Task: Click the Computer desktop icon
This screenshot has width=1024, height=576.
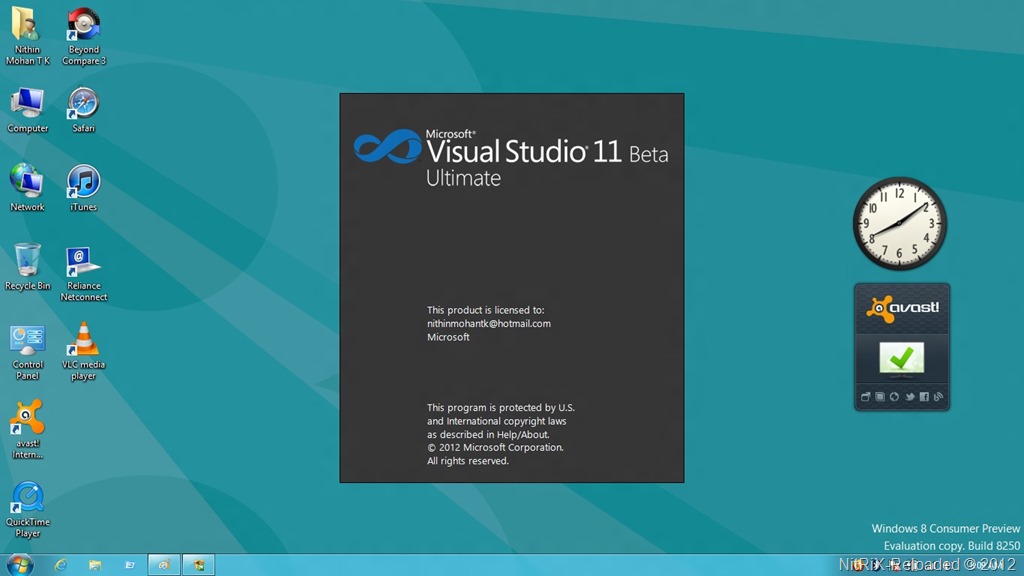Action: tap(27, 104)
